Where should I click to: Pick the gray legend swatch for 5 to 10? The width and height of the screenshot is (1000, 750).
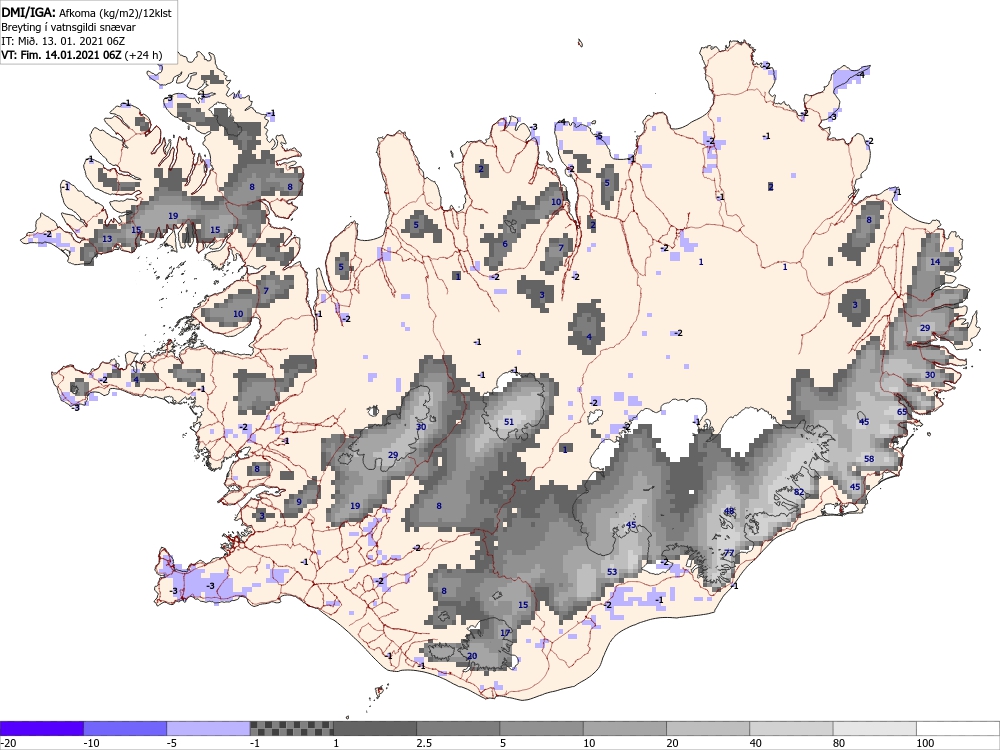tap(541, 728)
